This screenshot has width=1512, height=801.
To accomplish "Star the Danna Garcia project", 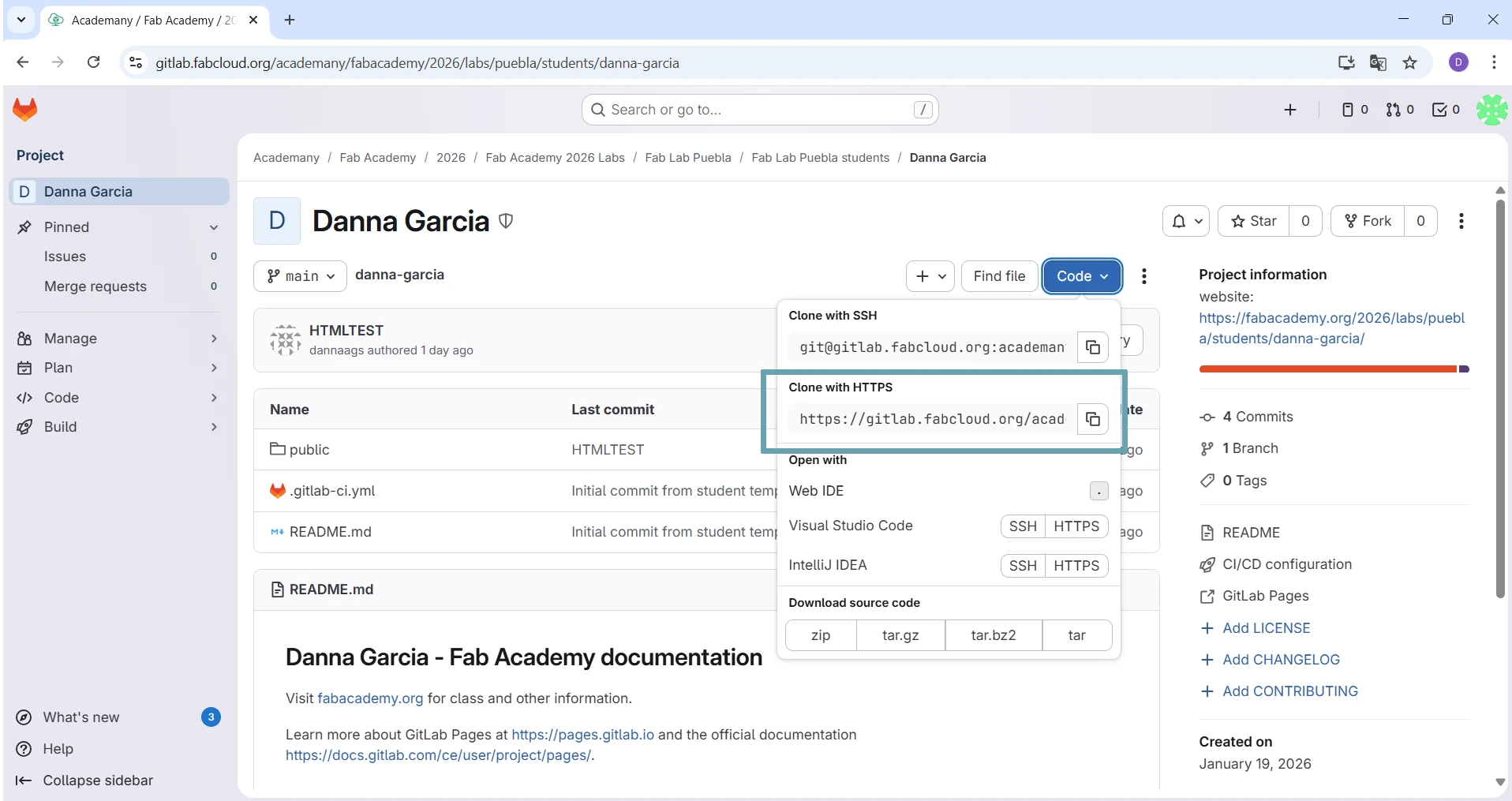I will coord(1254,221).
